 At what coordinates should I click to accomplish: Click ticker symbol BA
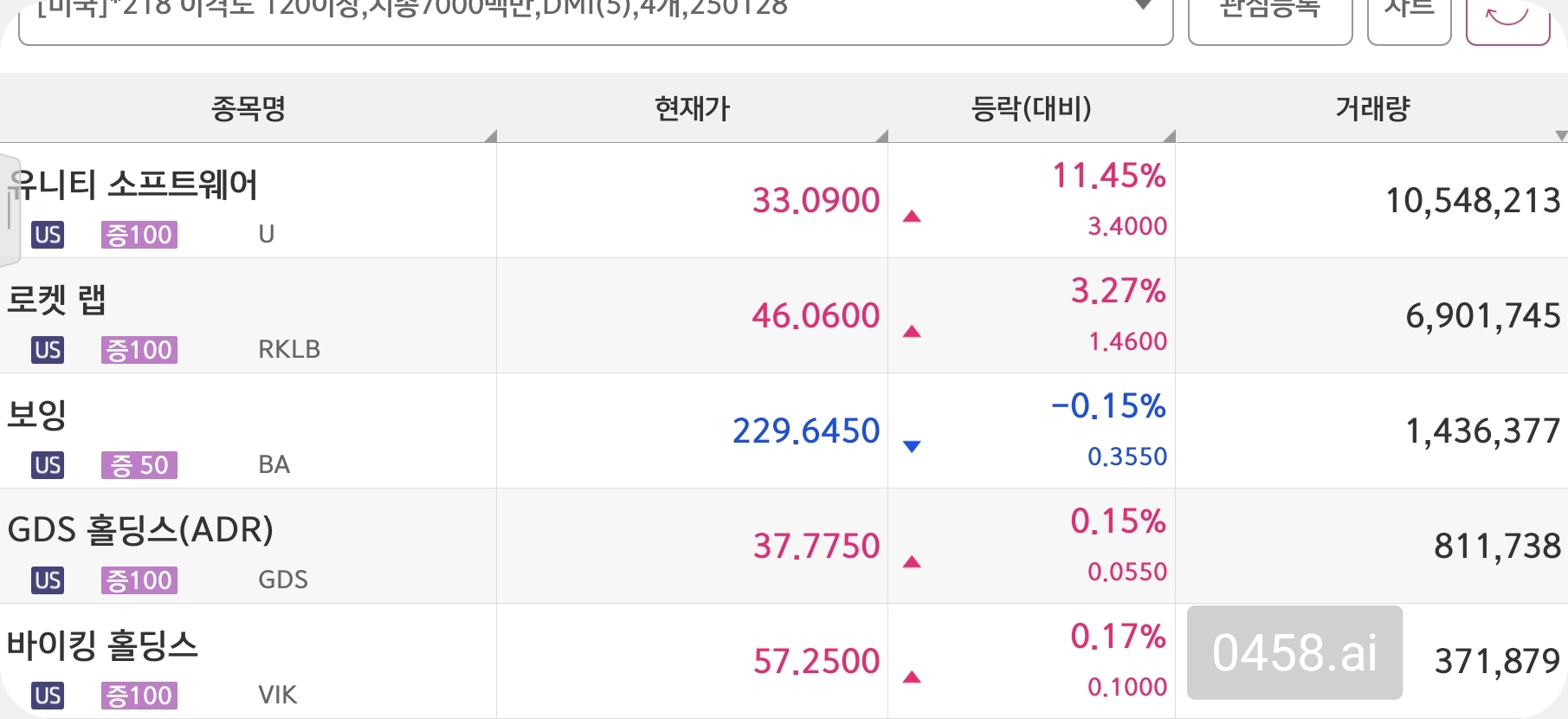274,464
